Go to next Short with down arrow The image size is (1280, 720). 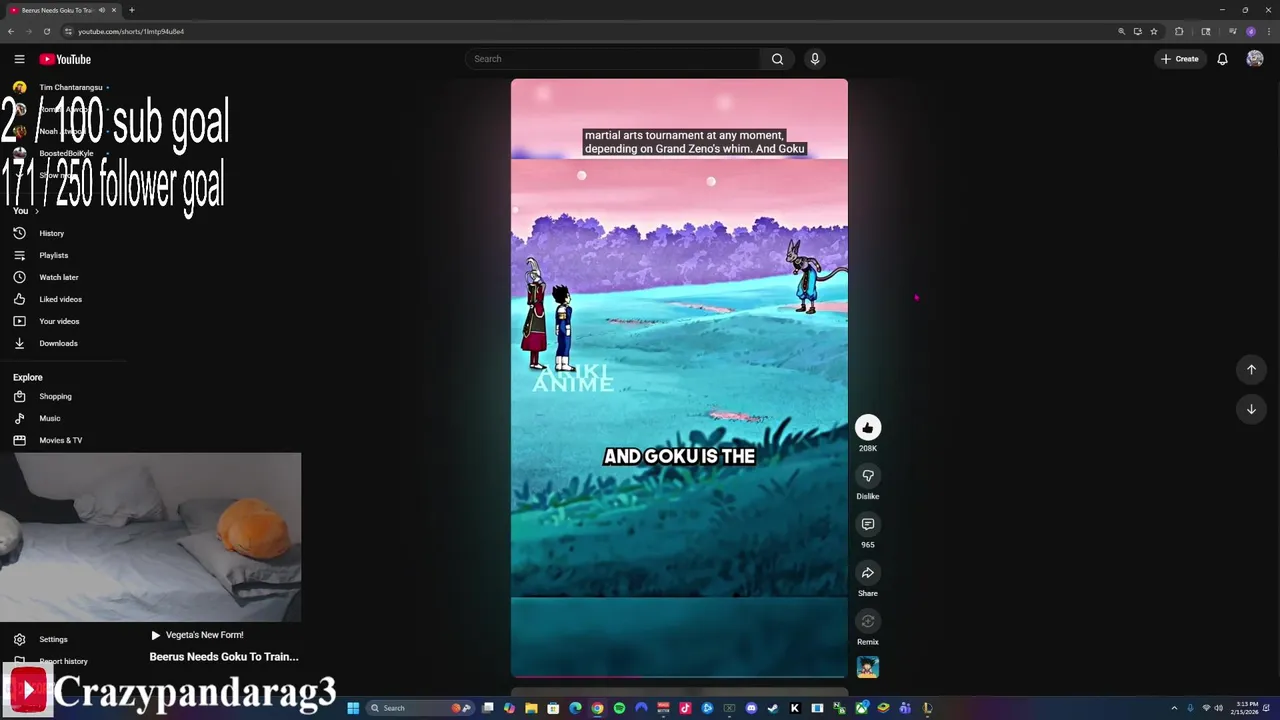click(x=1251, y=409)
